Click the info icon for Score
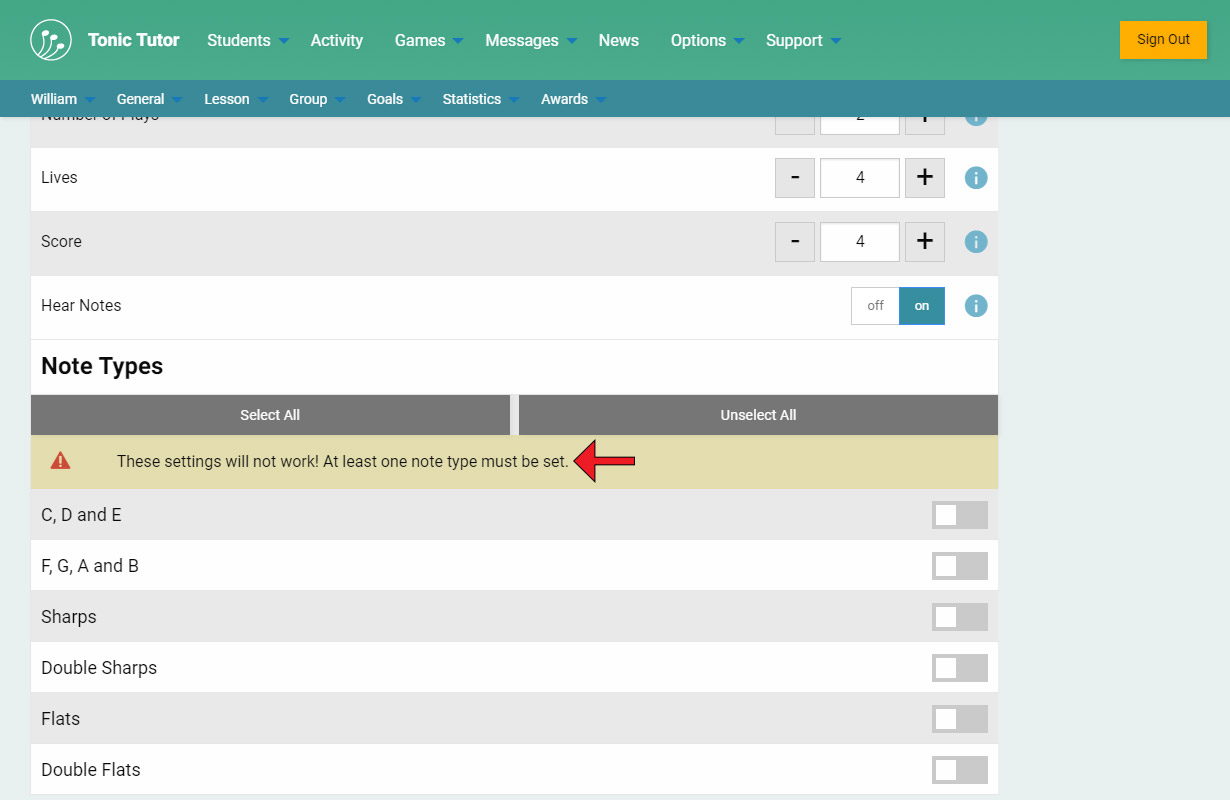Image resolution: width=1230 pixels, height=800 pixels. coord(975,242)
